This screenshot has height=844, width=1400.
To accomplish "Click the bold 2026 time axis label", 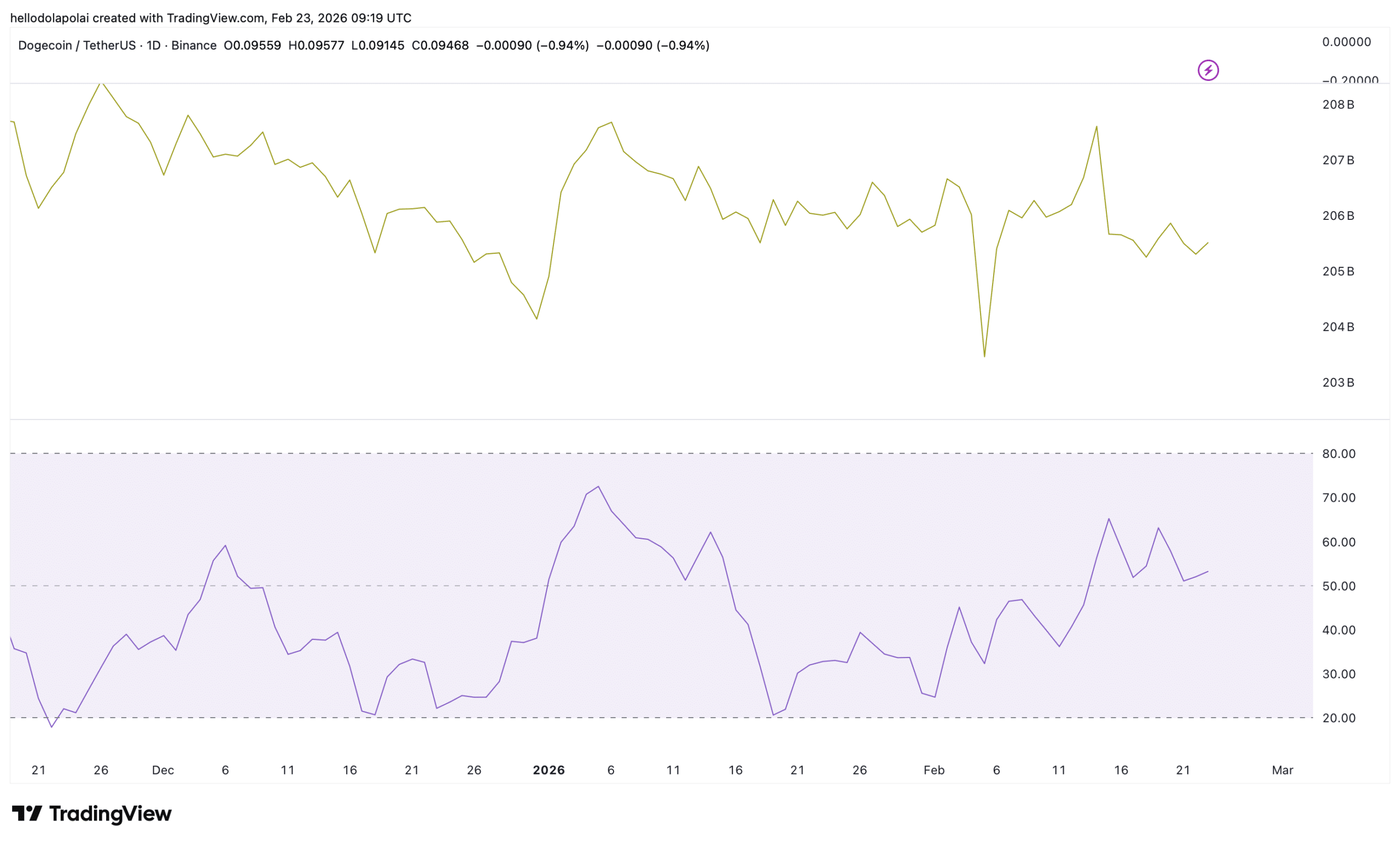I will click(x=549, y=770).
